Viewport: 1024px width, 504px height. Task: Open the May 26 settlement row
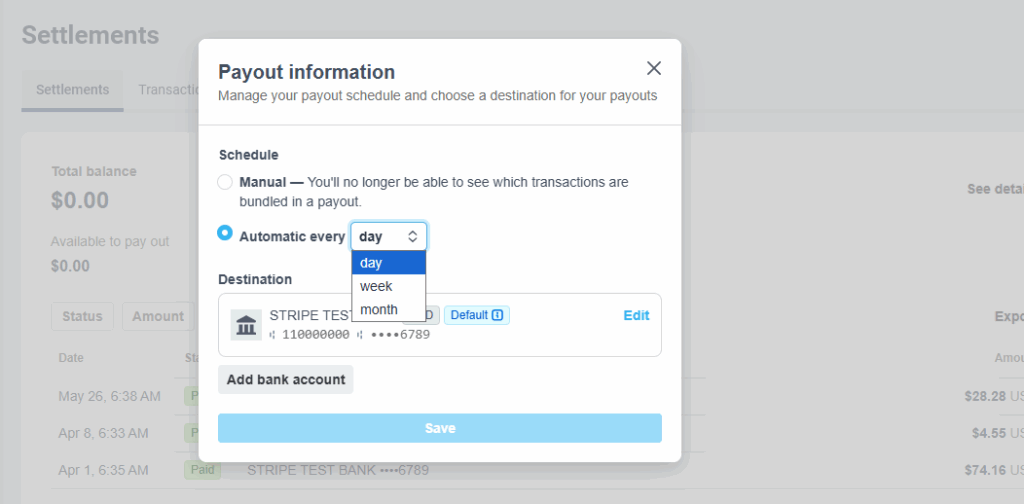109,396
